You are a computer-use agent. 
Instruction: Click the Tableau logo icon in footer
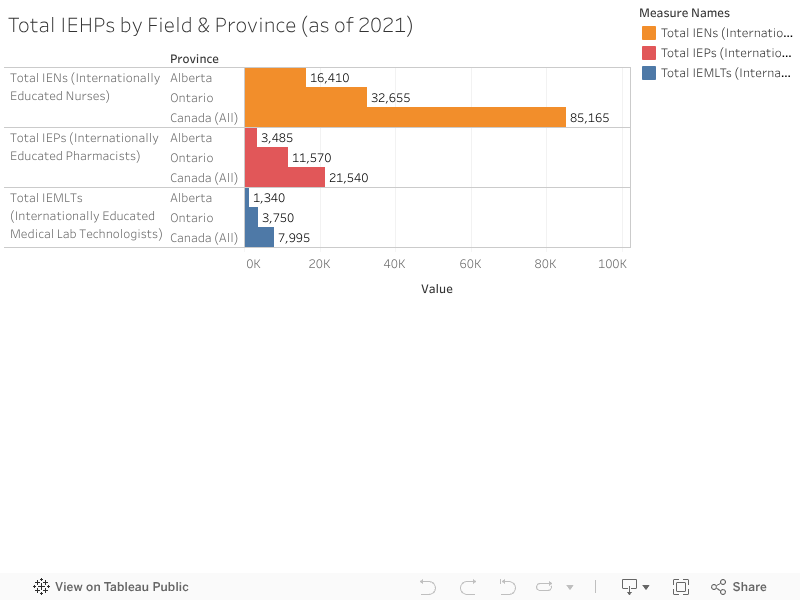click(42, 587)
